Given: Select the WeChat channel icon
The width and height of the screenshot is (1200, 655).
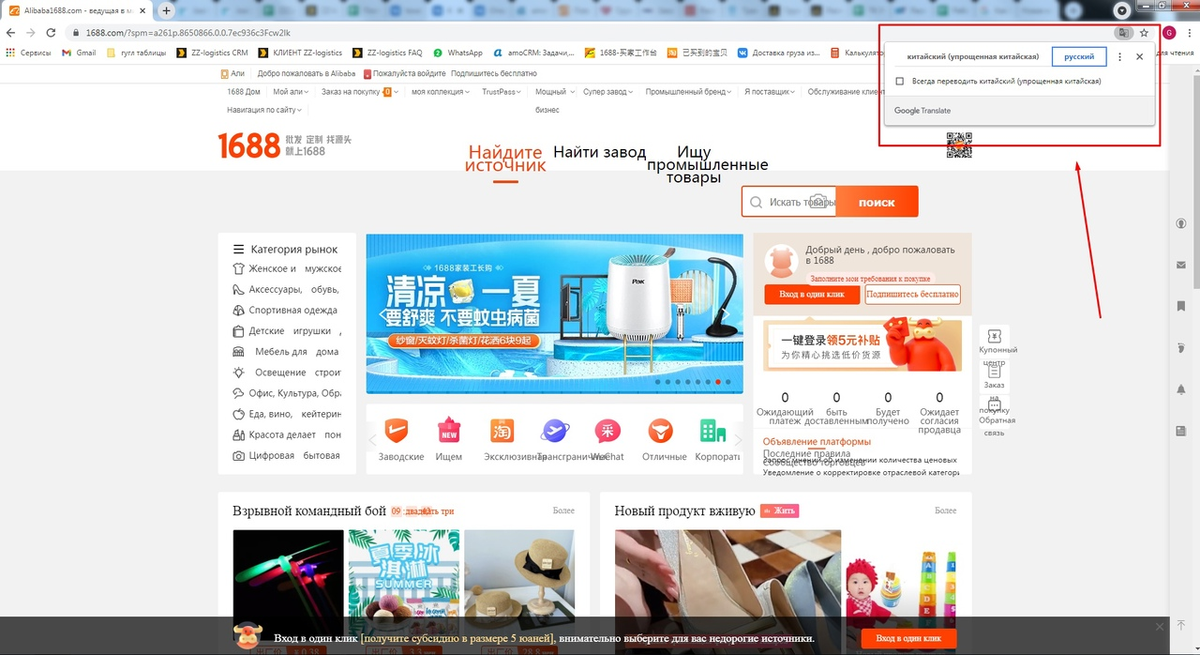Looking at the screenshot, I should 607,432.
